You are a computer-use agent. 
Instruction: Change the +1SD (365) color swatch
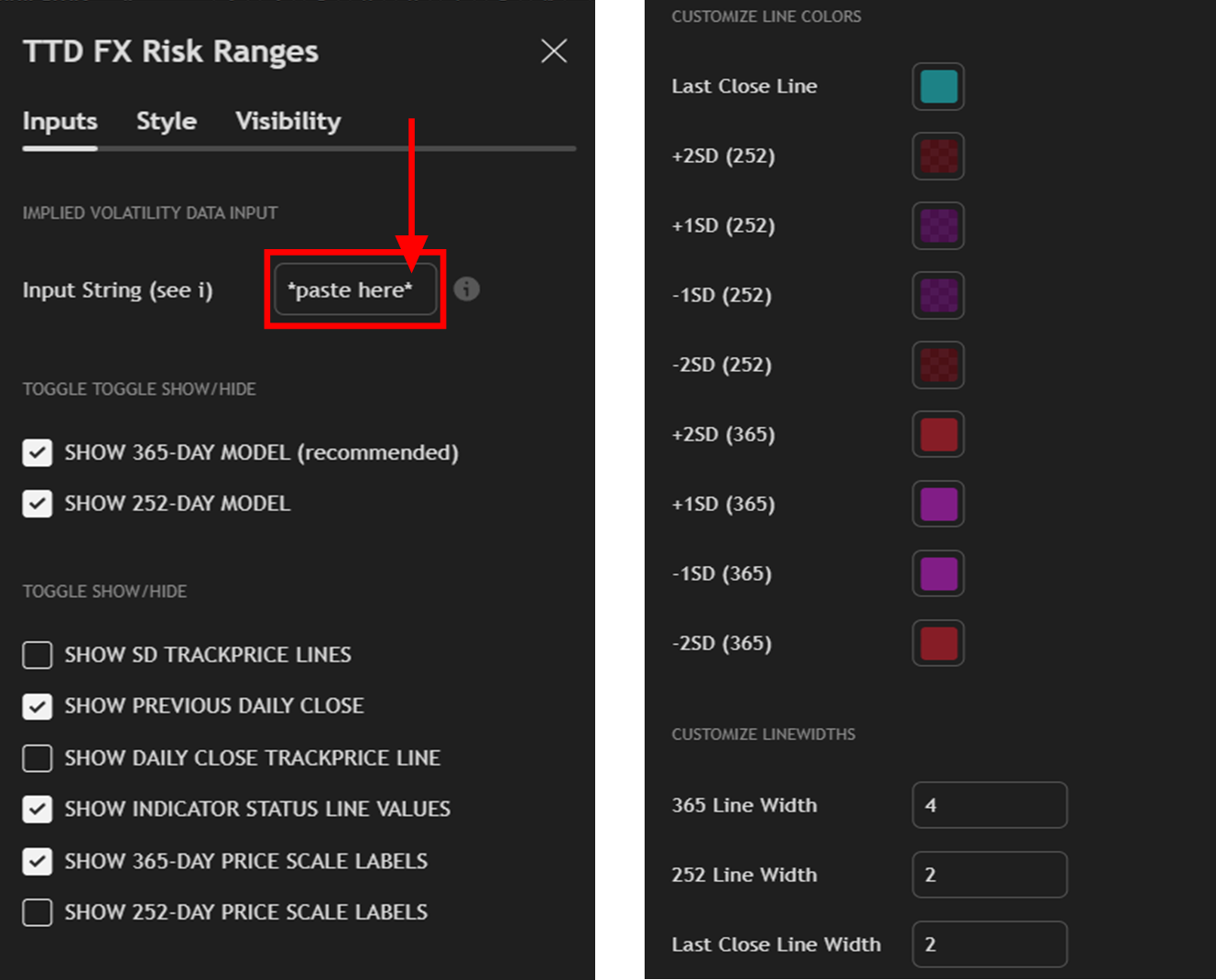click(x=938, y=505)
